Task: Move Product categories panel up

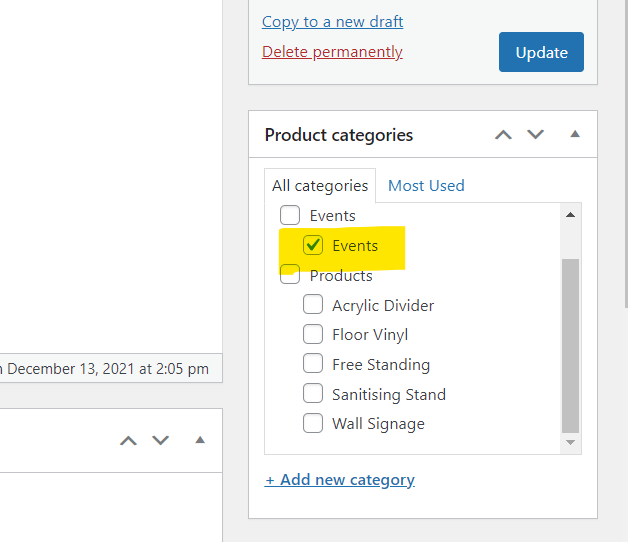Action: (x=504, y=135)
